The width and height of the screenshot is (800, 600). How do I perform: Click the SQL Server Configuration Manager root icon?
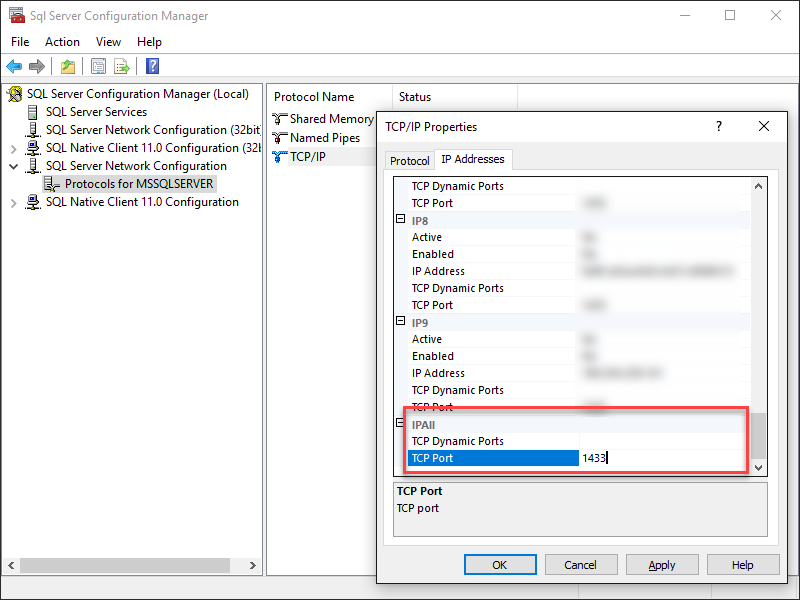coord(15,94)
